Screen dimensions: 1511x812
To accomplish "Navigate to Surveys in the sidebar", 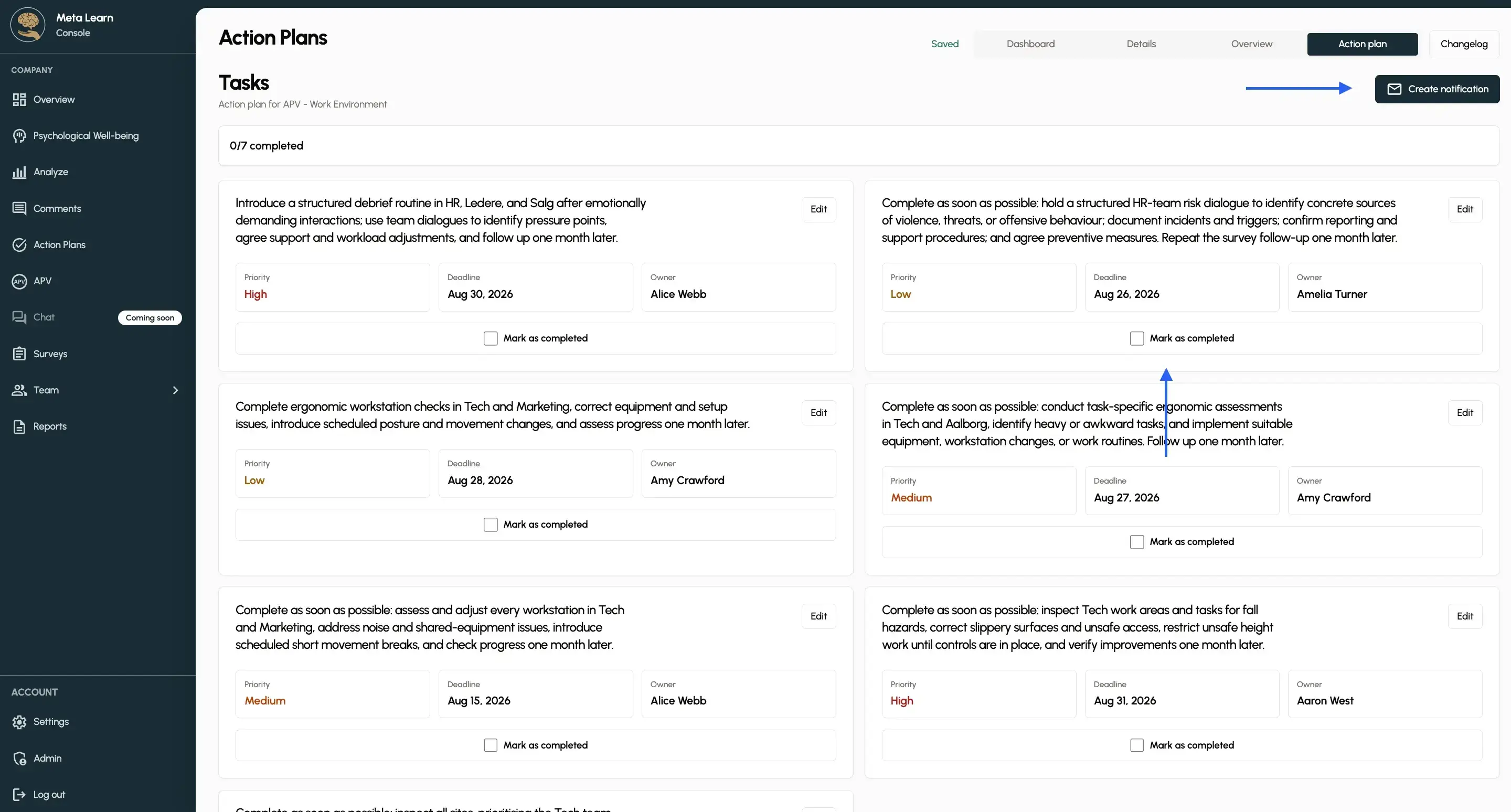I will tap(50, 354).
